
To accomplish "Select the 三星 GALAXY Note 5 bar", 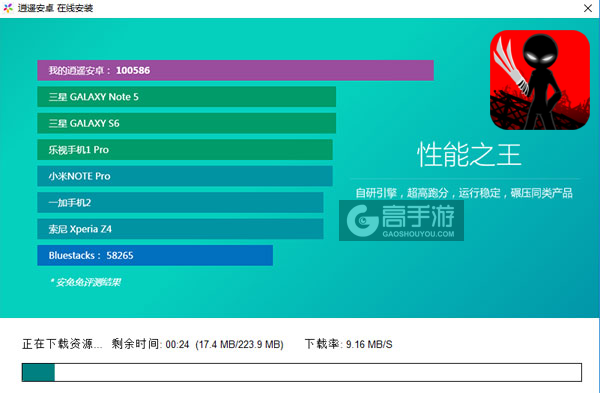I will (x=186, y=97).
